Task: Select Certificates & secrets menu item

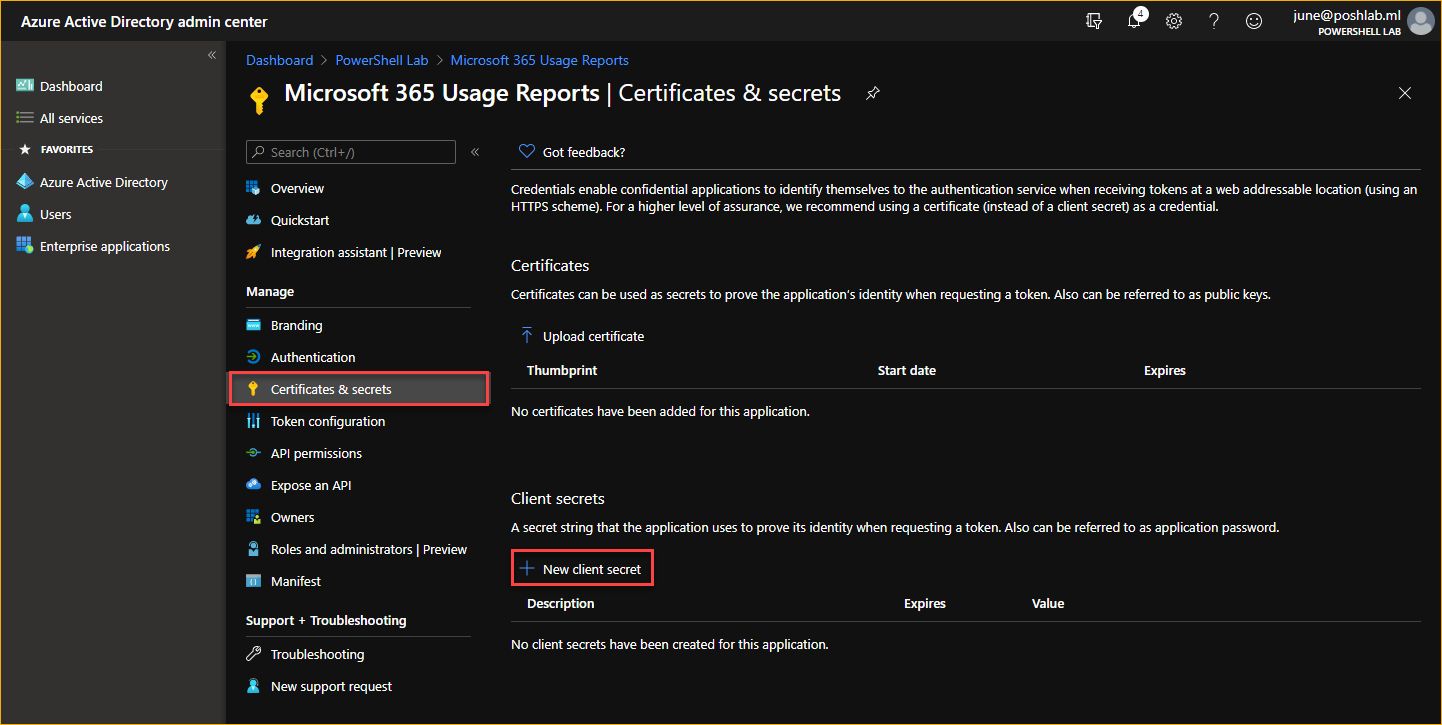Action: [359, 389]
